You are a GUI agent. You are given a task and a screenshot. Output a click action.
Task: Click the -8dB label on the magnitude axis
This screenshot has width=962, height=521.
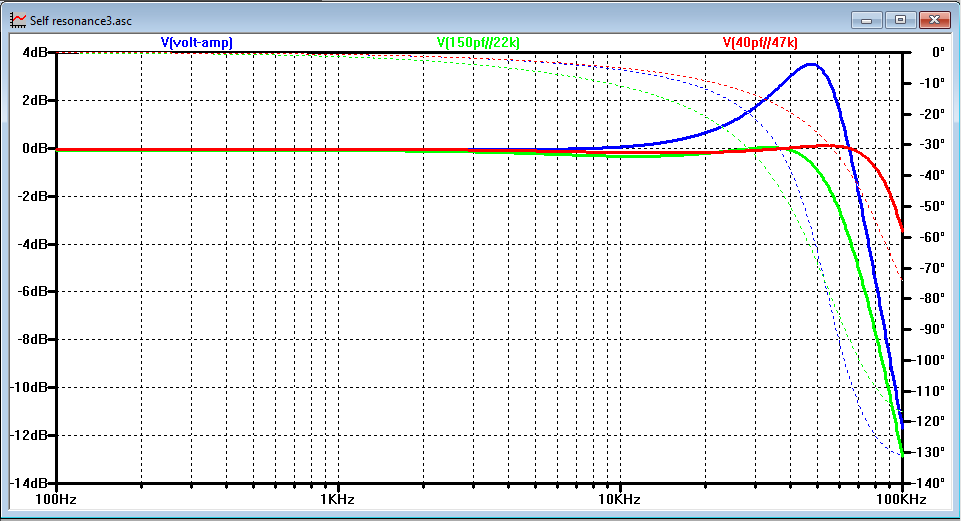33,339
